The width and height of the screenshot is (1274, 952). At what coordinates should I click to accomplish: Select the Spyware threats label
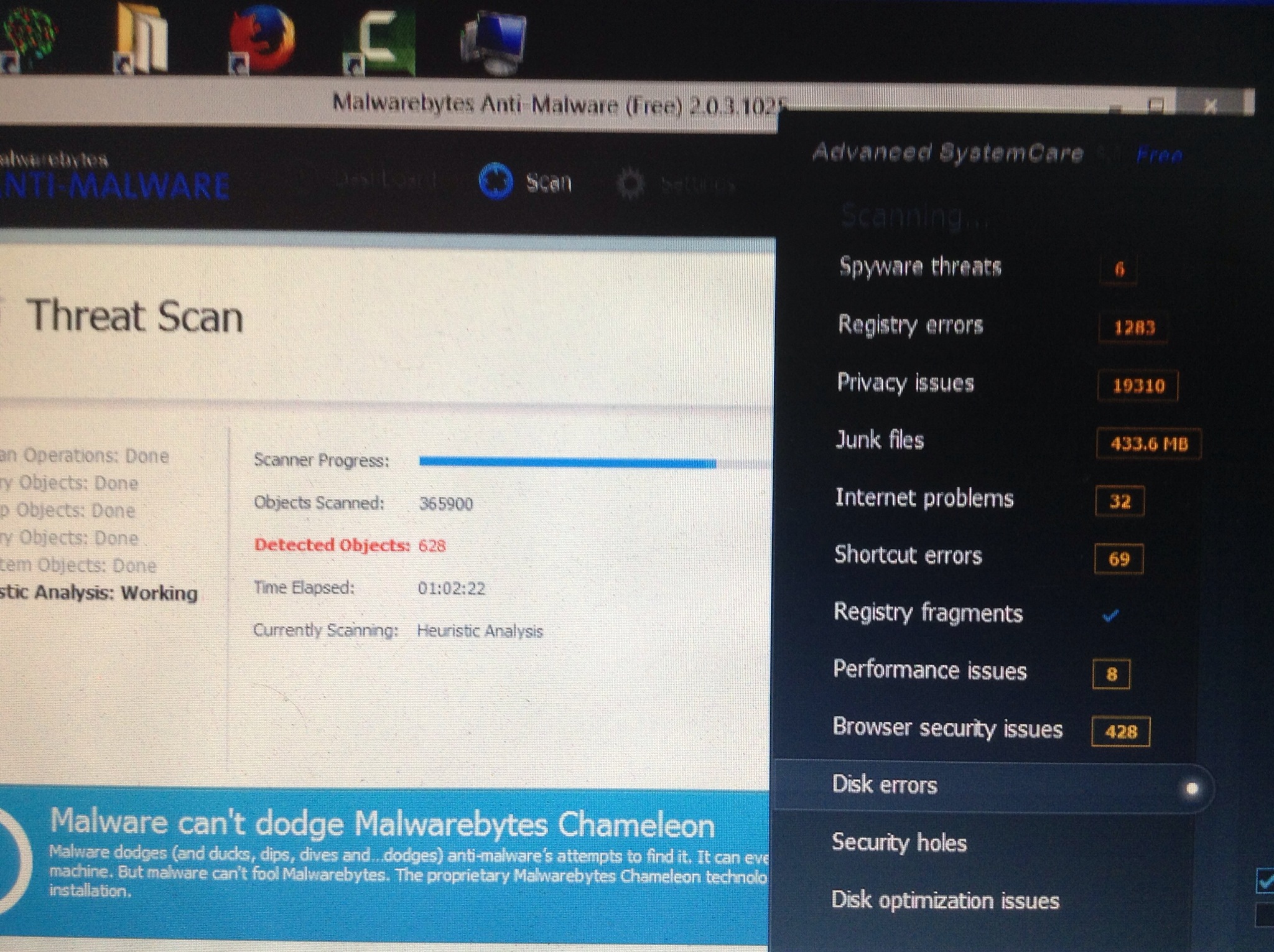tap(920, 266)
